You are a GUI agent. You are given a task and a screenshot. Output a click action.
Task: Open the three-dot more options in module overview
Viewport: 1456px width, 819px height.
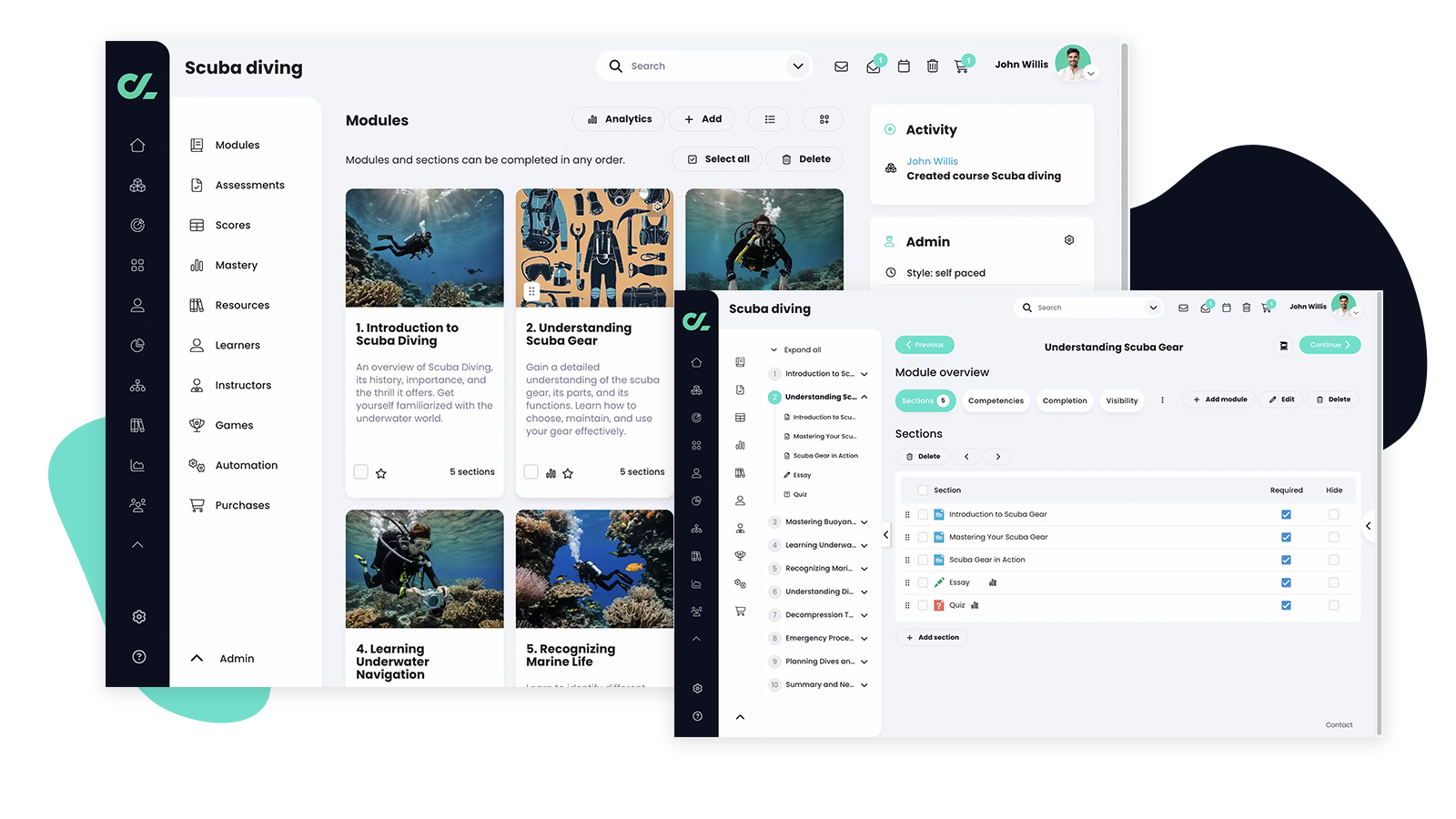click(x=1162, y=400)
